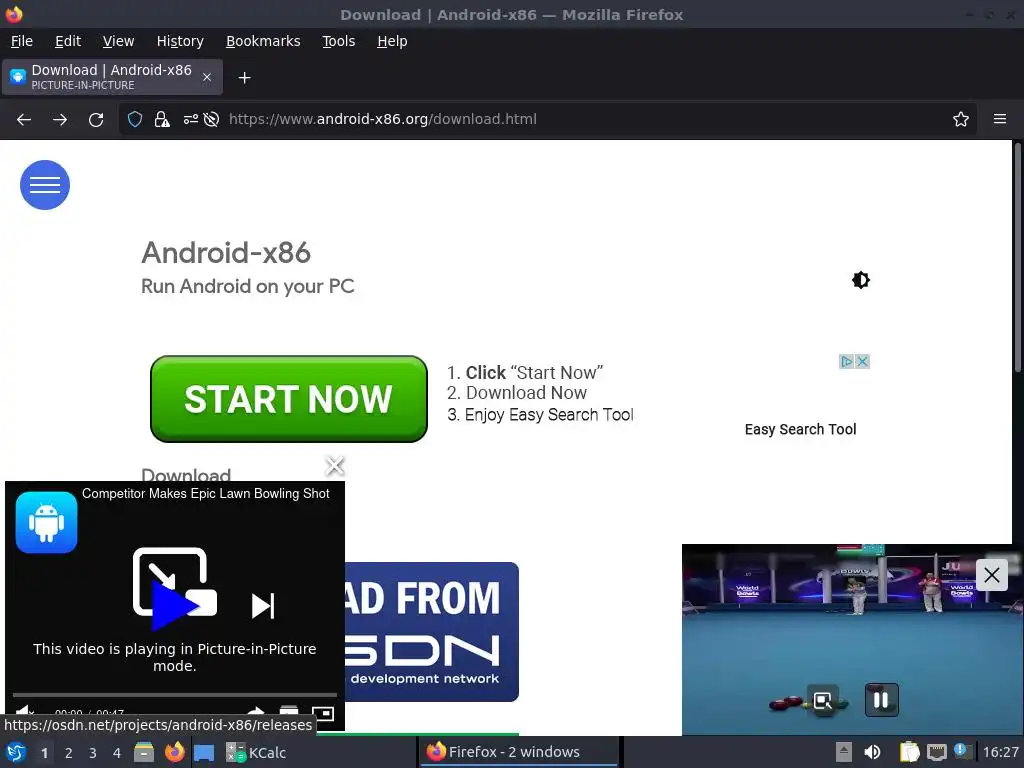
Task: Dismiss the video overlay with white X
Action: click(334, 466)
